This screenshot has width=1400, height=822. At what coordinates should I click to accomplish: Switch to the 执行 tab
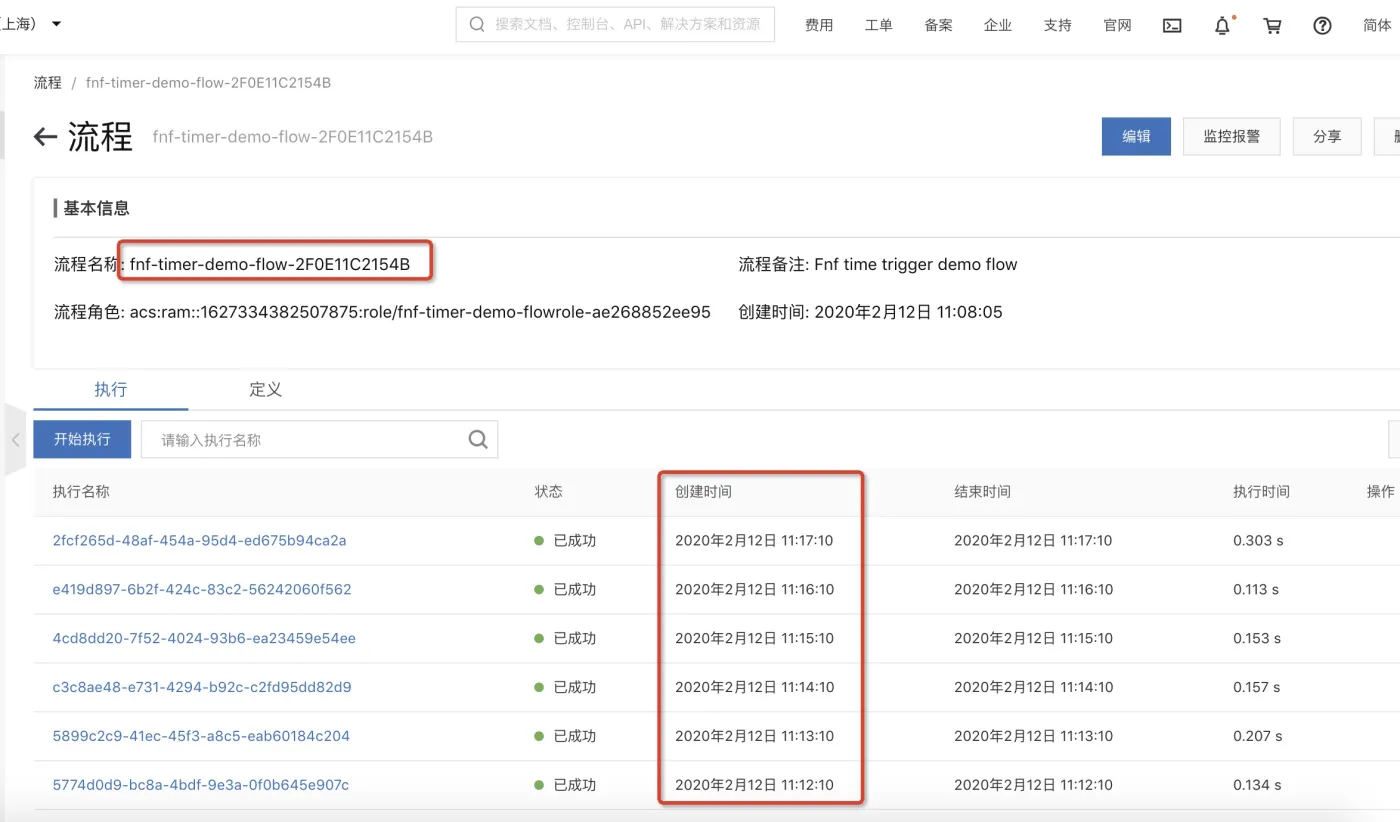click(x=110, y=390)
